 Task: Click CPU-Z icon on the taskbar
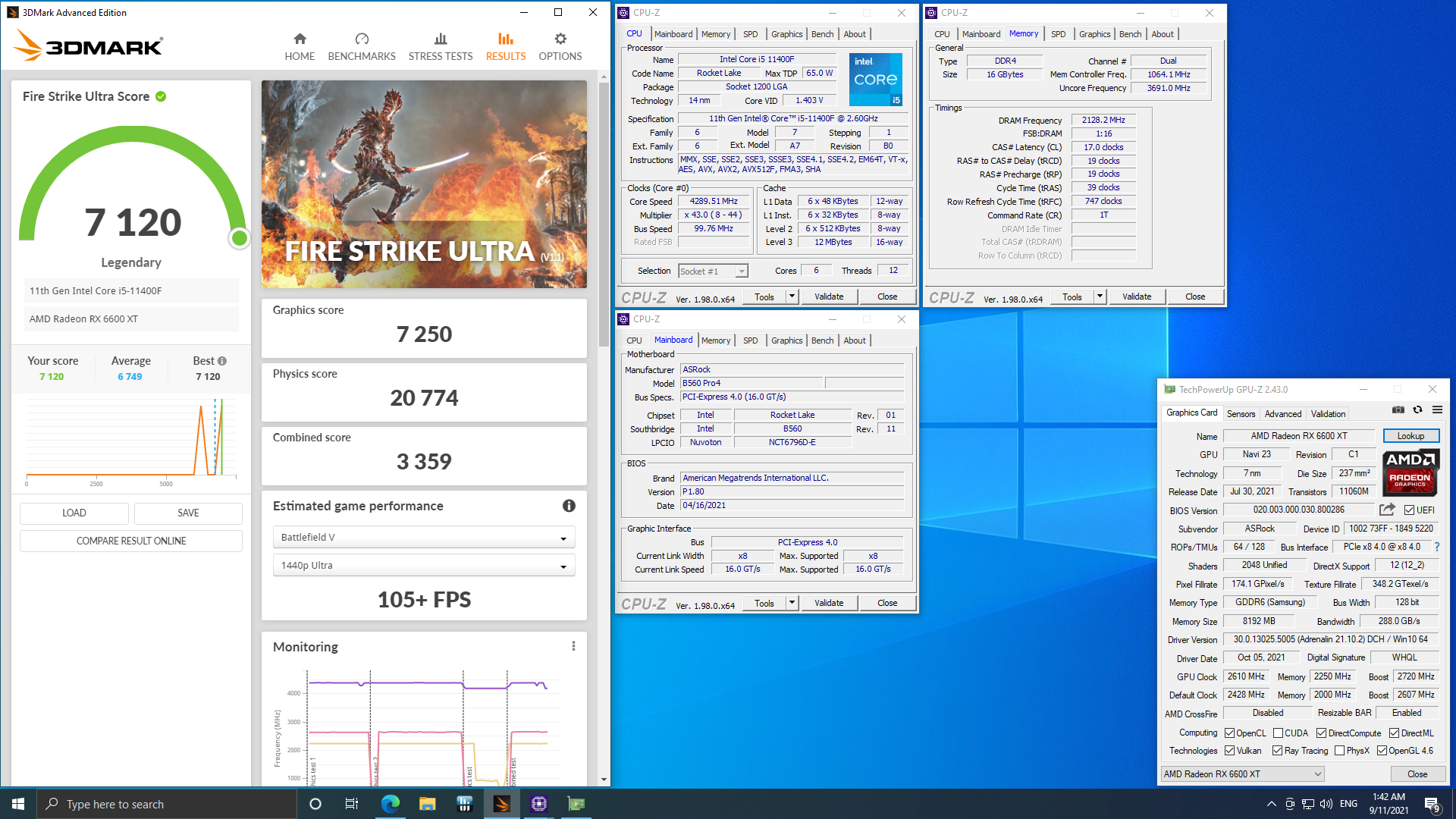[539, 804]
